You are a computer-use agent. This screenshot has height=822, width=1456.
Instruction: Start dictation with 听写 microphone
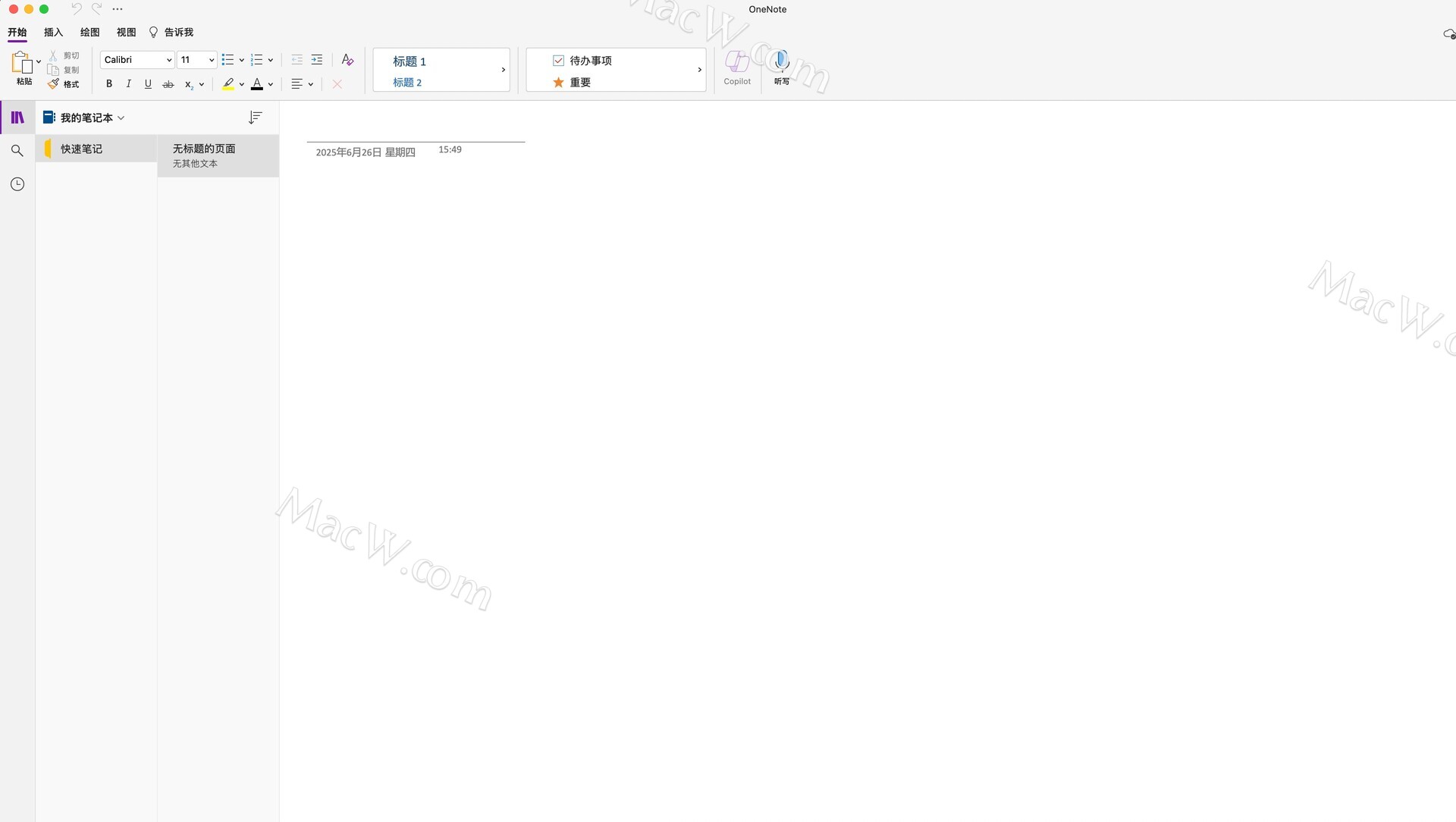pos(782,68)
